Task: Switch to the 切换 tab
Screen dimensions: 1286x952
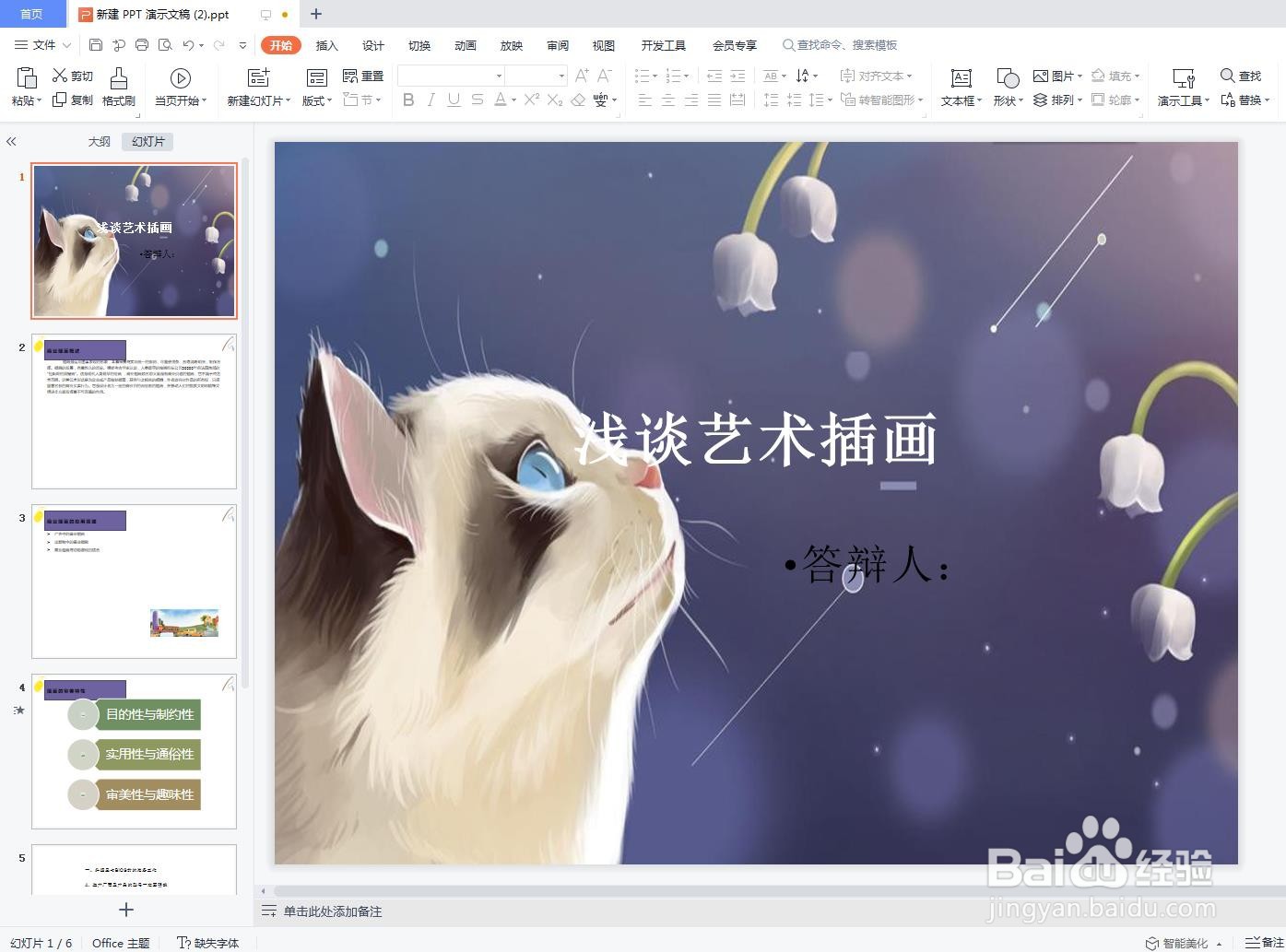Action: tap(419, 45)
